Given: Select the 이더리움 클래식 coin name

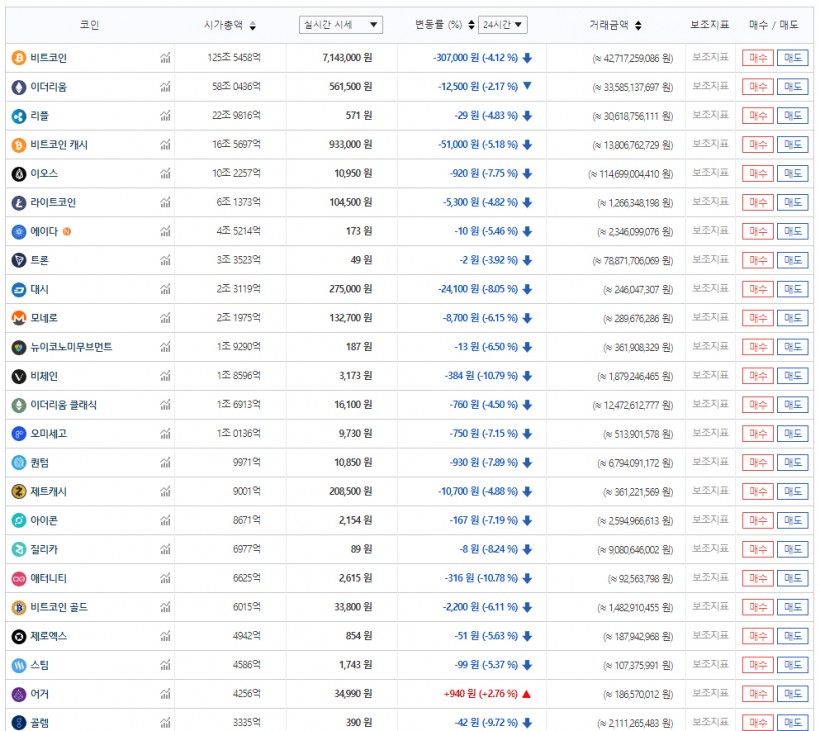Looking at the screenshot, I should tap(63, 405).
